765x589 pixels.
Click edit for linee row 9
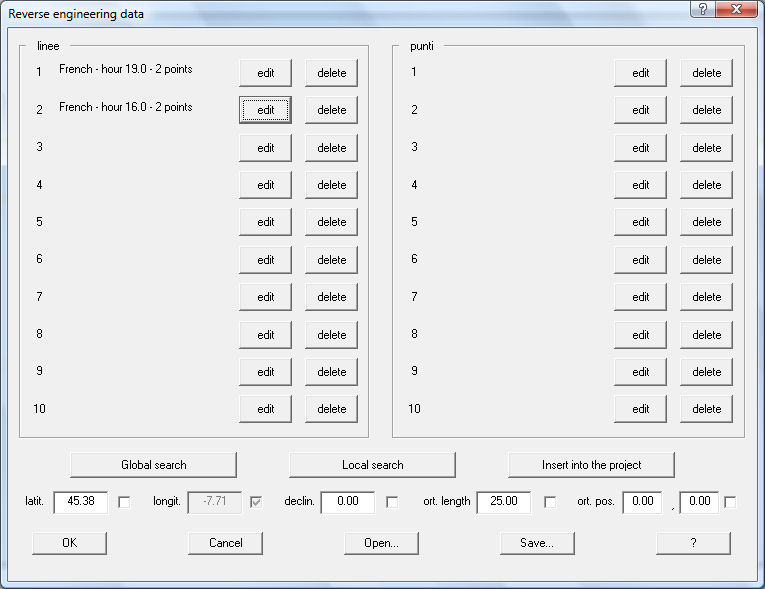(x=265, y=372)
